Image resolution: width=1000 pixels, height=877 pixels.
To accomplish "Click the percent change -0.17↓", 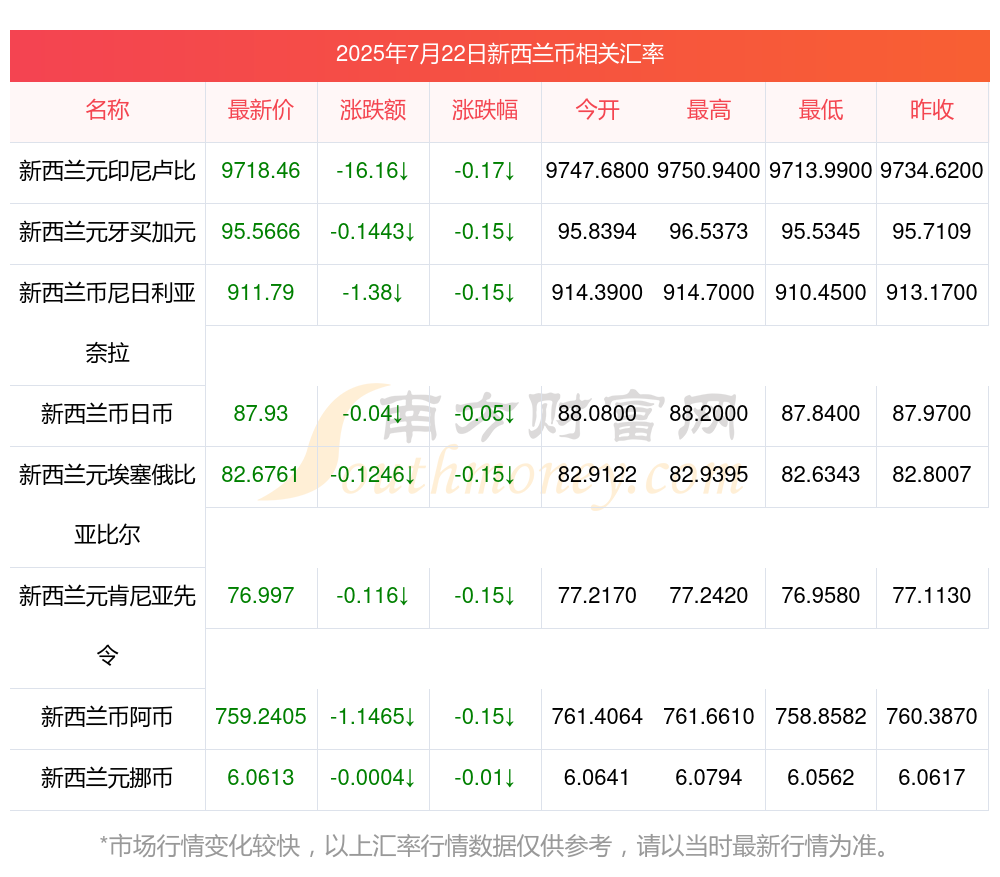I will 485,171.
